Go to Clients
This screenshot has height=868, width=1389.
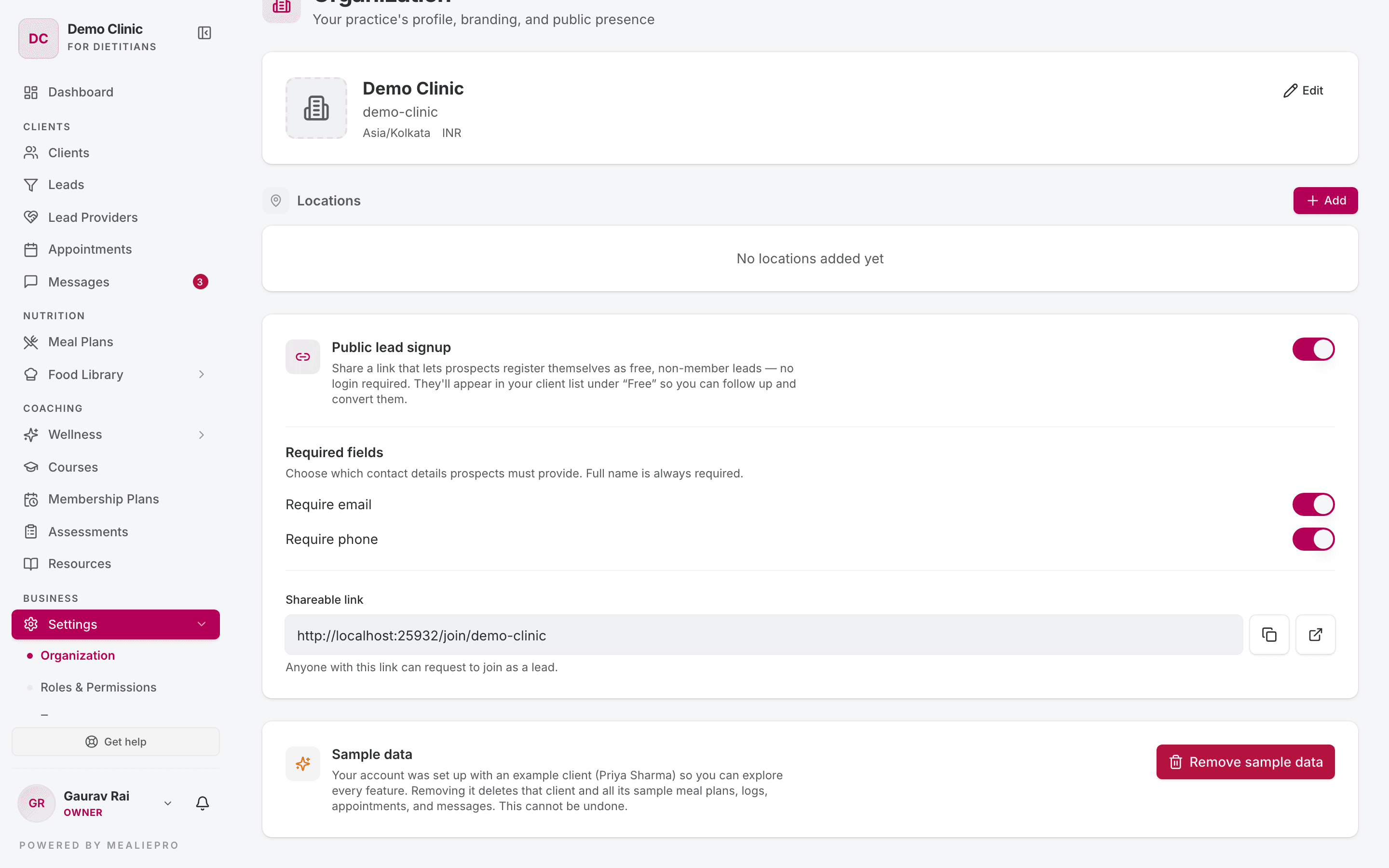(x=115, y=153)
